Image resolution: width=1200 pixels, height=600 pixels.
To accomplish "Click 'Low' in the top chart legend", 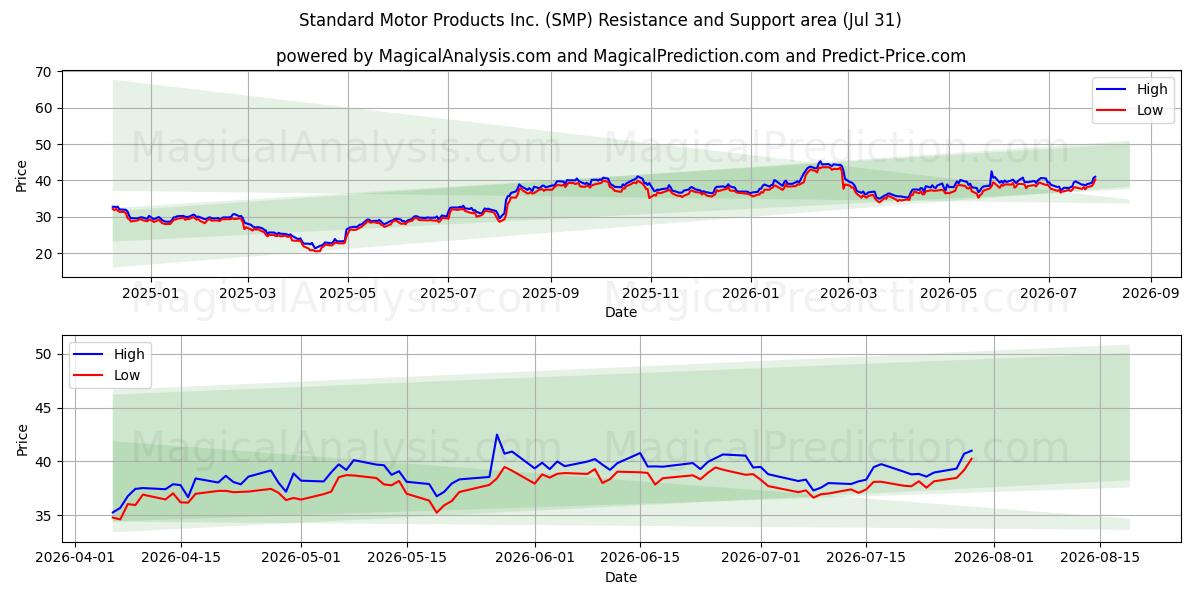I will [x=1150, y=110].
